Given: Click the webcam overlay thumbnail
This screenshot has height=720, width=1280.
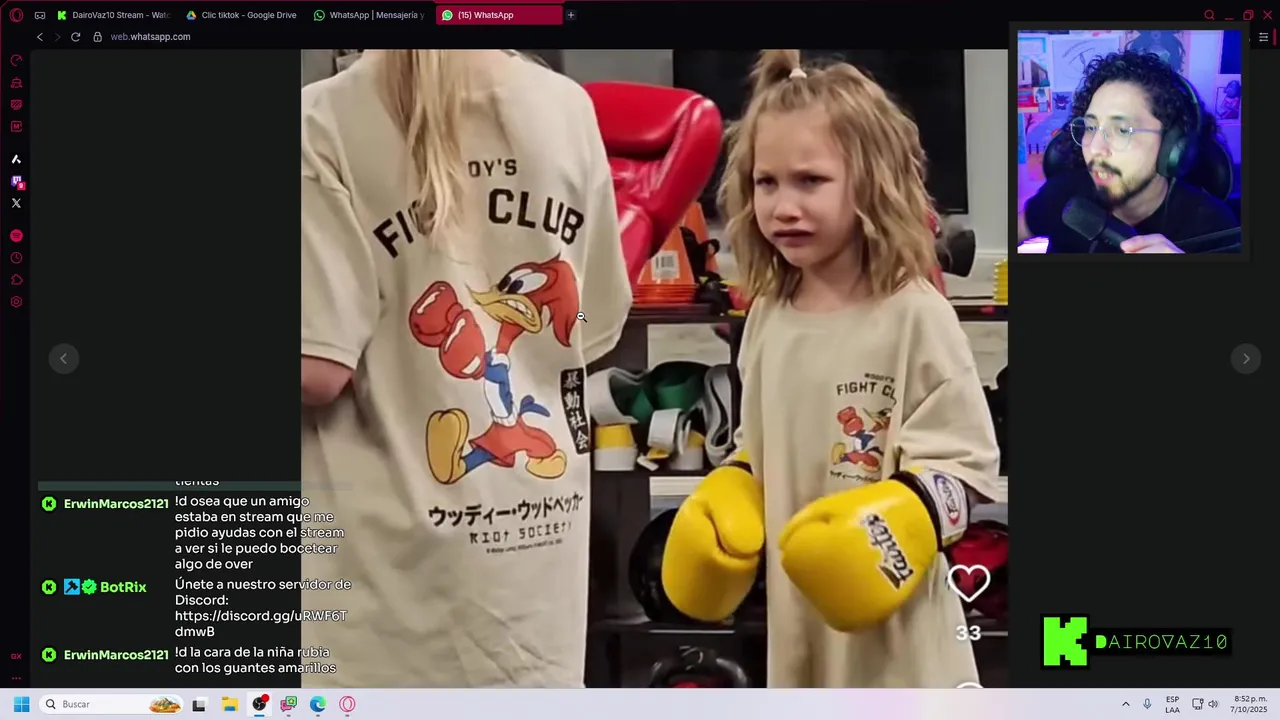Looking at the screenshot, I should point(1129,141).
